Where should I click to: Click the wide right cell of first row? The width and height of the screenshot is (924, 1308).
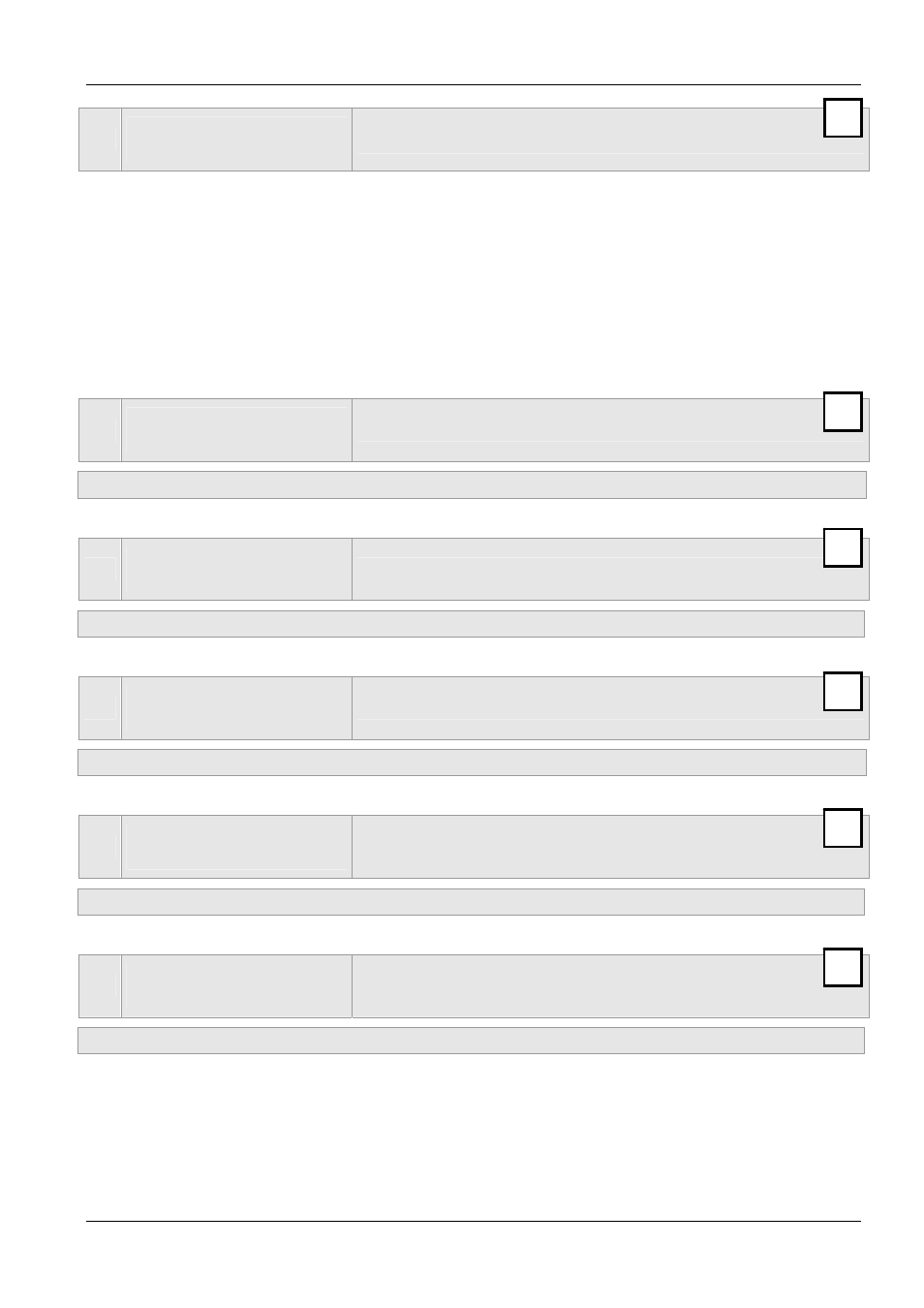[x=610, y=140]
